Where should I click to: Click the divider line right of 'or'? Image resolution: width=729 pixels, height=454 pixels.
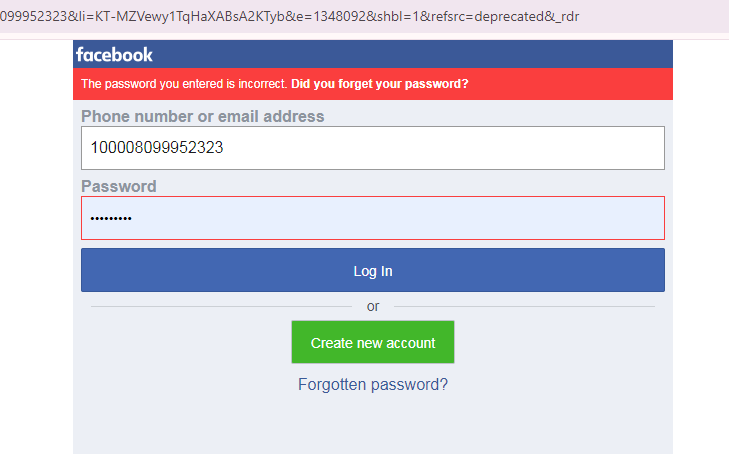[520, 306]
